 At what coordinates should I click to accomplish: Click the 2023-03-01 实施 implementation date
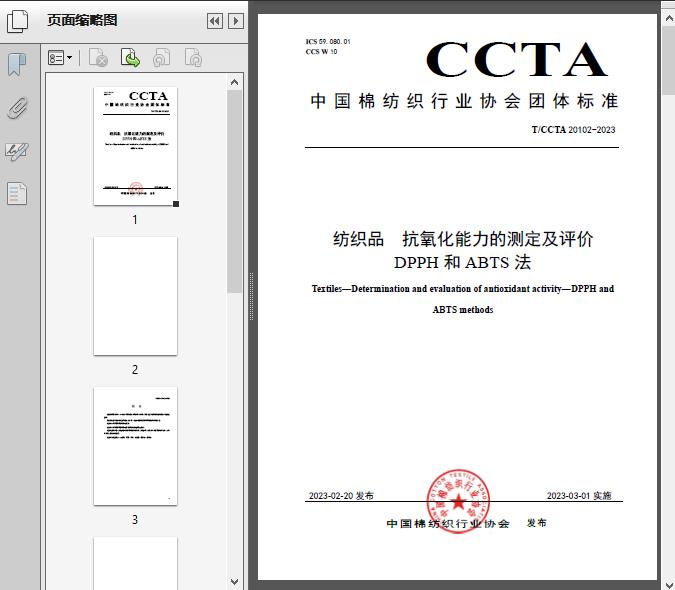coord(579,496)
